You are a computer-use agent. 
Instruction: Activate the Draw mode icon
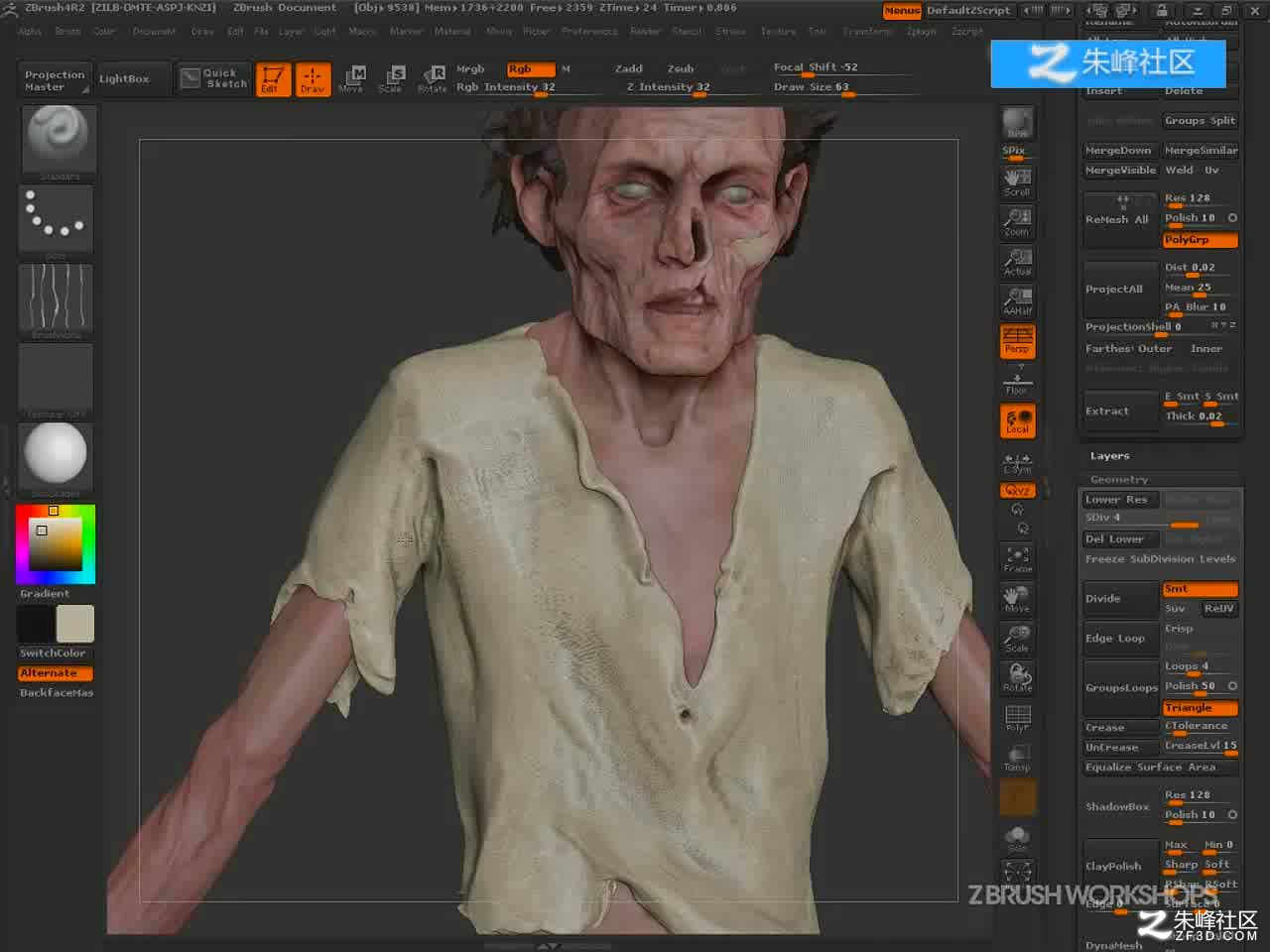tap(313, 79)
